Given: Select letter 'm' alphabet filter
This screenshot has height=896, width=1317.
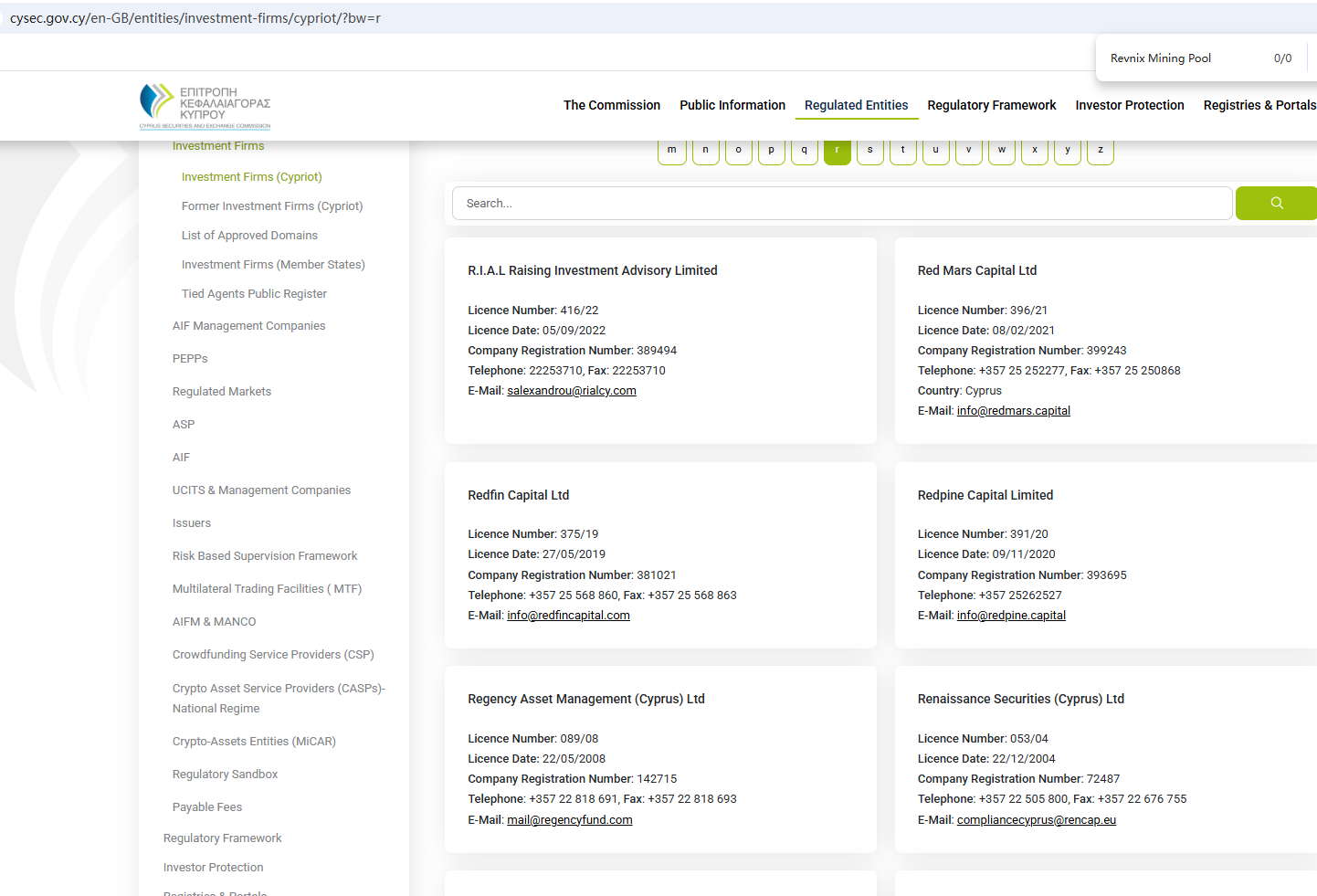Looking at the screenshot, I should [x=671, y=151].
